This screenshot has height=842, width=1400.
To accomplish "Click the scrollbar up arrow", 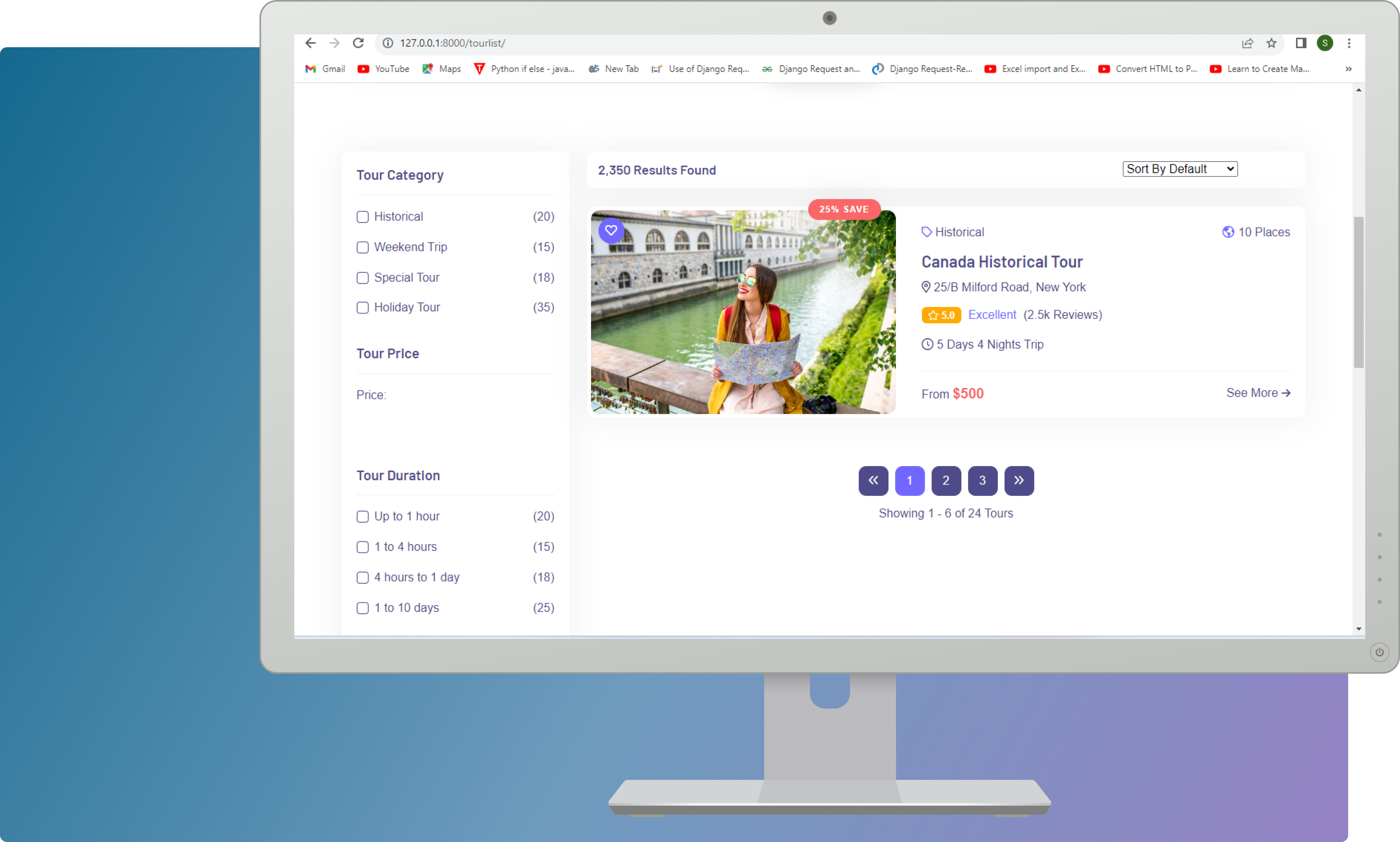I will click(1358, 90).
